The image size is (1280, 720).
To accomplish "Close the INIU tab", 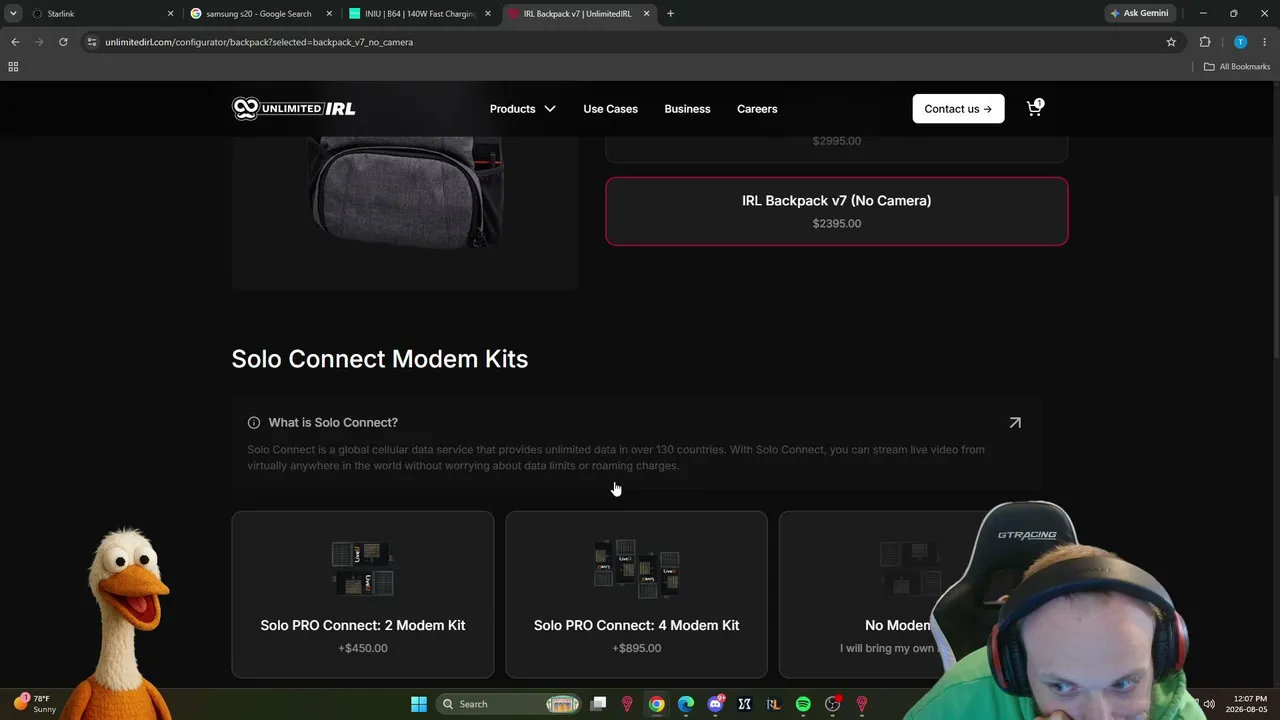I will coord(488,14).
